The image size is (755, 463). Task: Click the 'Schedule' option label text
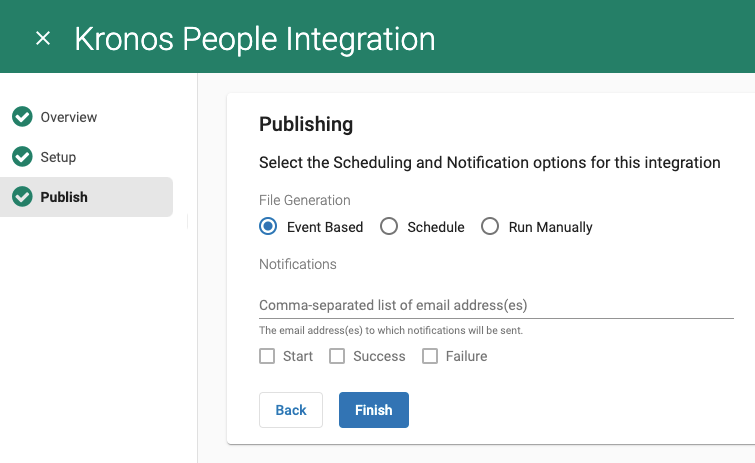click(436, 227)
